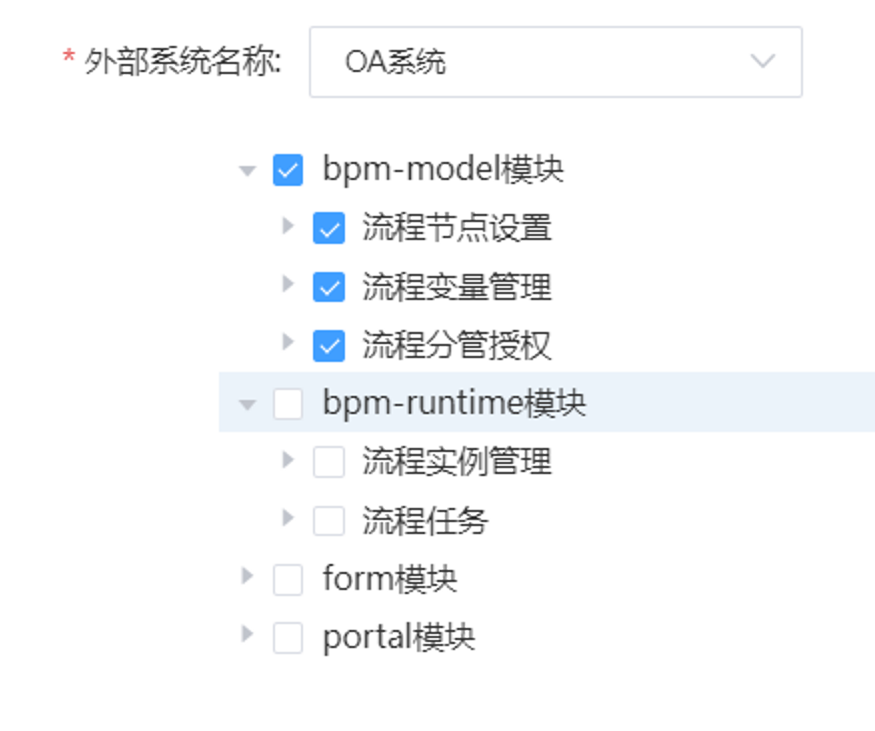The width and height of the screenshot is (875, 731).
Task: Expand the 流程任务 node arrow
Action: pyautogui.click(x=288, y=519)
